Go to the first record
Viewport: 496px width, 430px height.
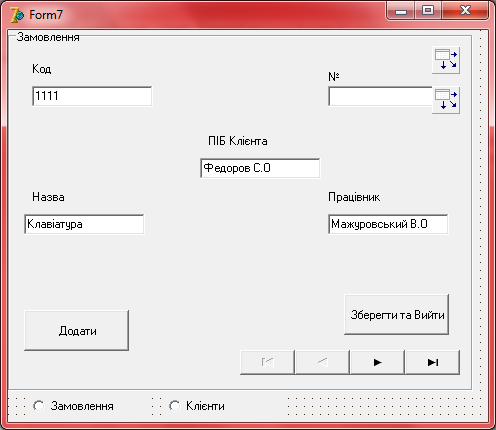(267, 362)
